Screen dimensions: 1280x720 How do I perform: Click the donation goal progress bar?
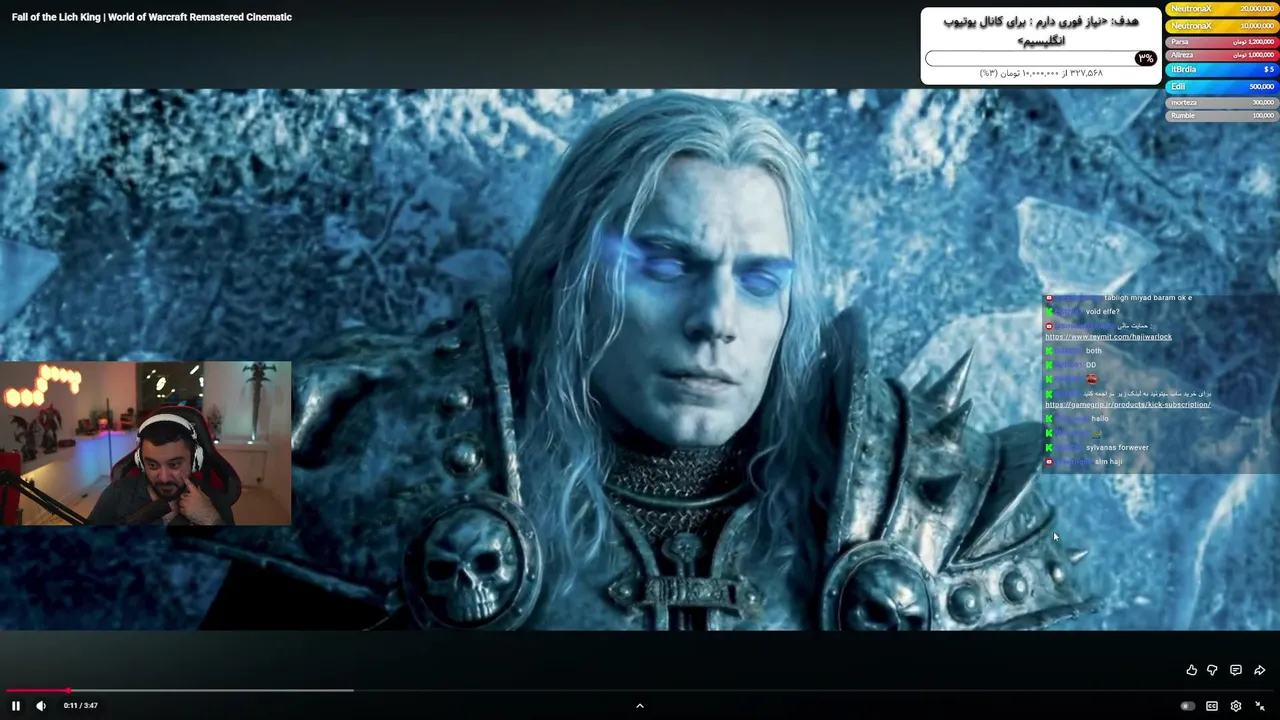coord(1041,59)
